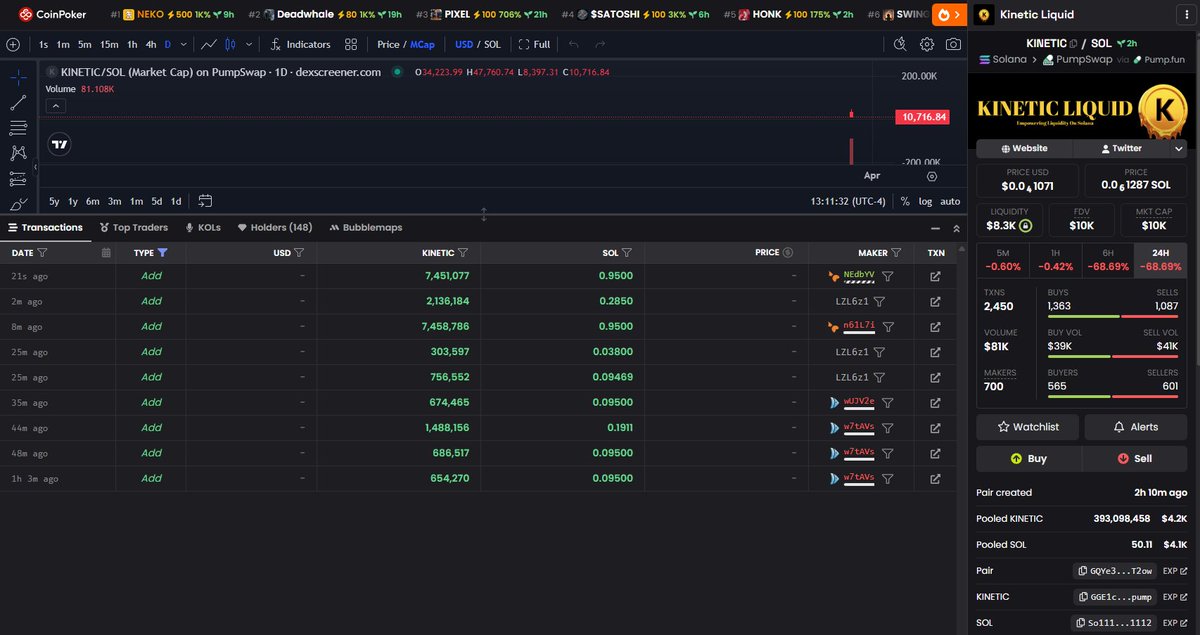Open the Bubblemaps tab
The width and height of the screenshot is (1200, 635).
[x=366, y=228]
